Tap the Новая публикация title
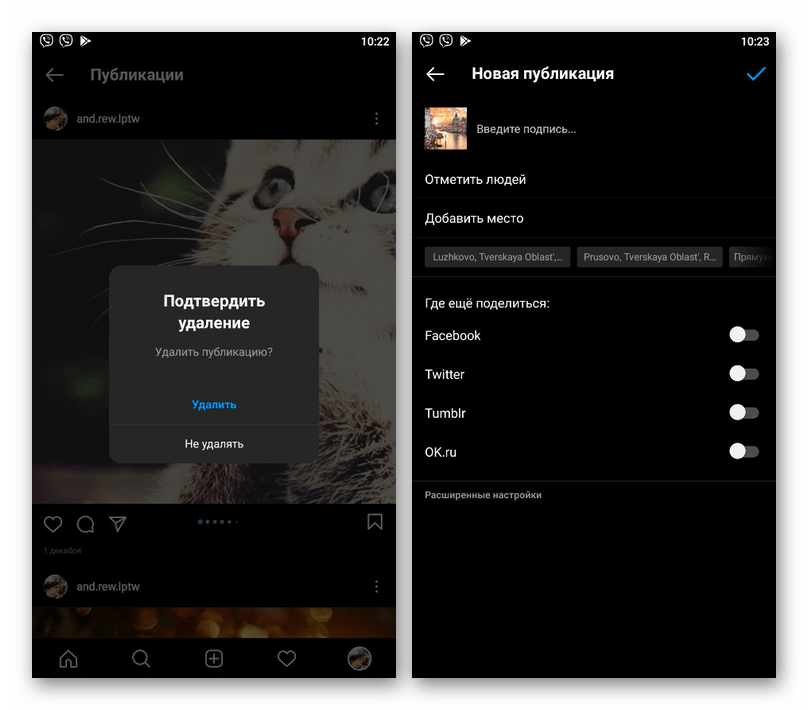 [543, 74]
